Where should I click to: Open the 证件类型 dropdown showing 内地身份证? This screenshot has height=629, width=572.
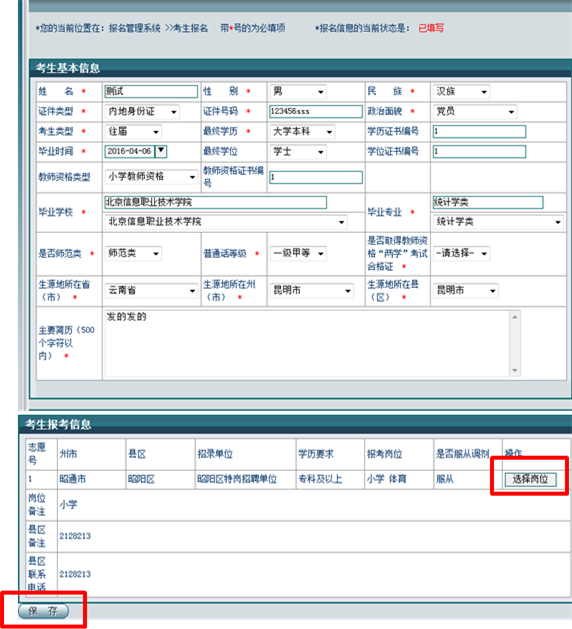(142, 112)
